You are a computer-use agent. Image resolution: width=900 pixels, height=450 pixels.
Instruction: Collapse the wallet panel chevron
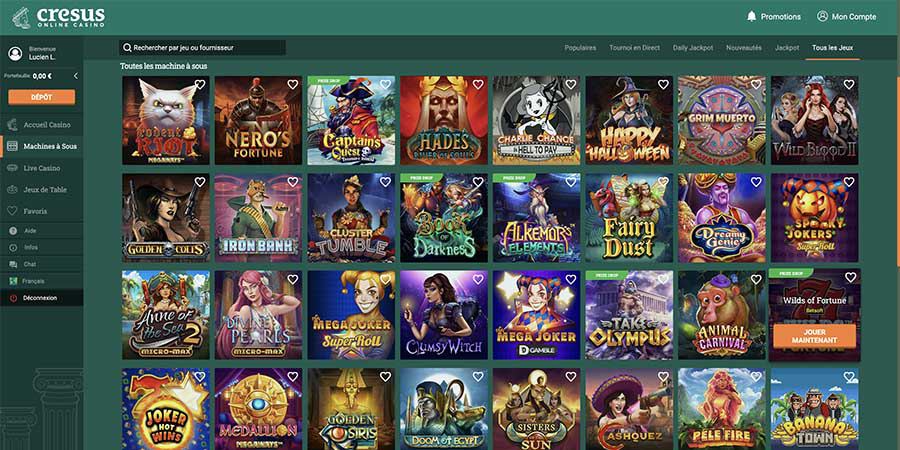click(76, 76)
